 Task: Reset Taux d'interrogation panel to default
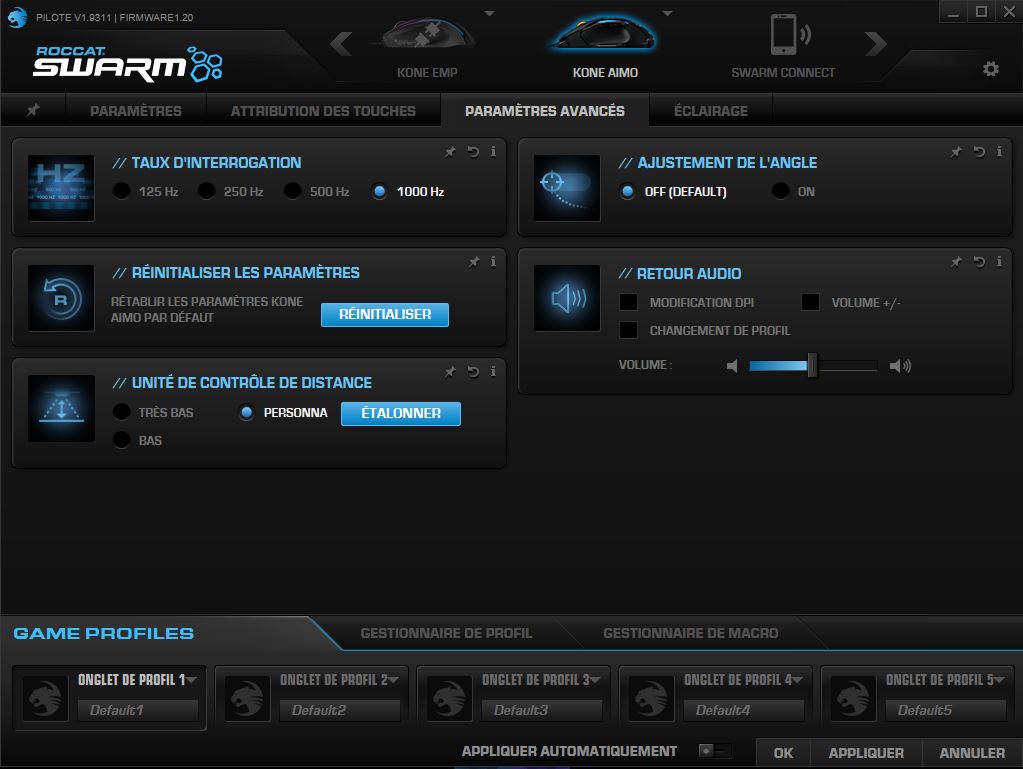(473, 152)
